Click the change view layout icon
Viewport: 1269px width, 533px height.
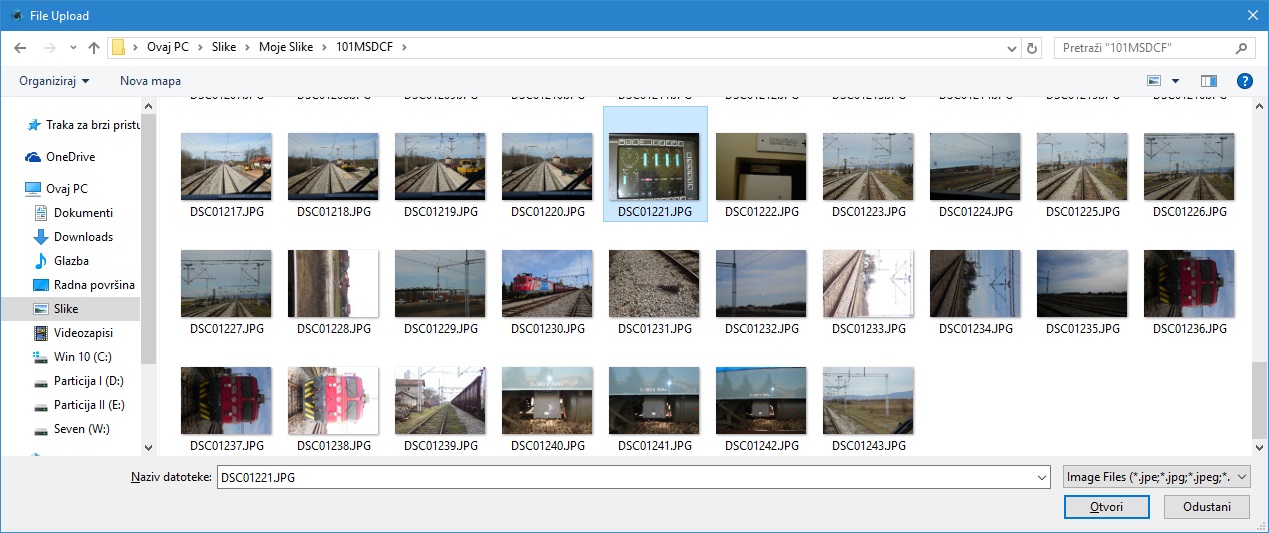(x=1155, y=81)
